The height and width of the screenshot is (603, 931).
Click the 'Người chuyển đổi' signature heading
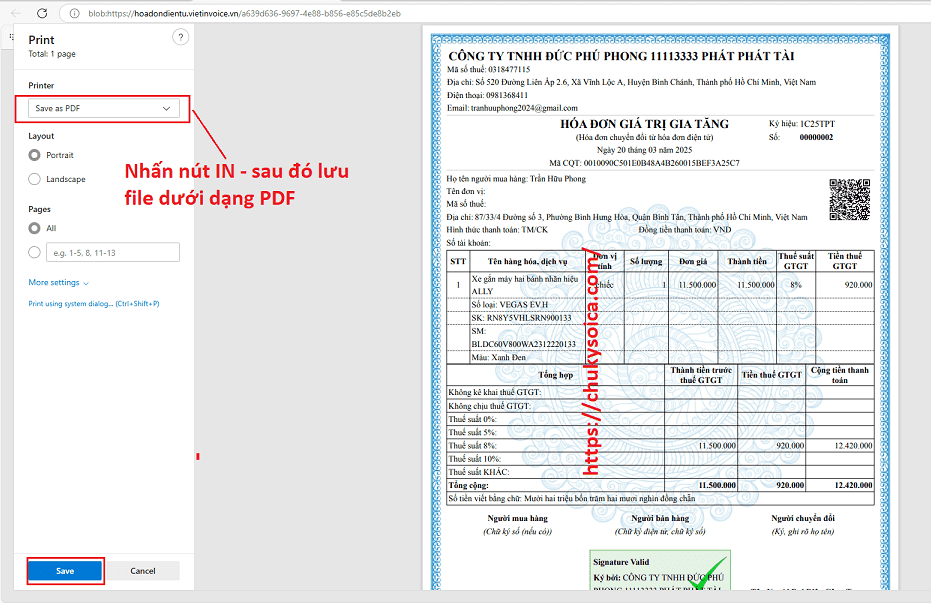803,518
